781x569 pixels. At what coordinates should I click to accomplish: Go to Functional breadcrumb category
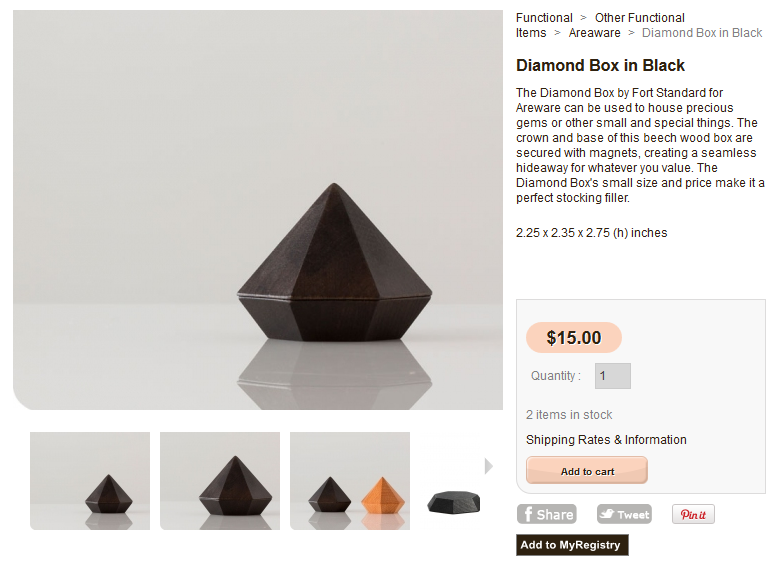point(544,18)
